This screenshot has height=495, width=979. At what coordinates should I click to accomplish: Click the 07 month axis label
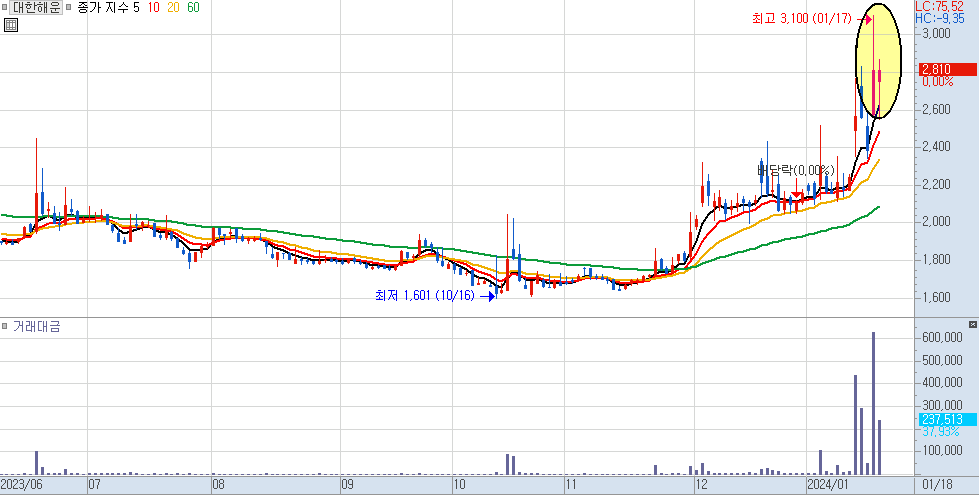coord(94,484)
